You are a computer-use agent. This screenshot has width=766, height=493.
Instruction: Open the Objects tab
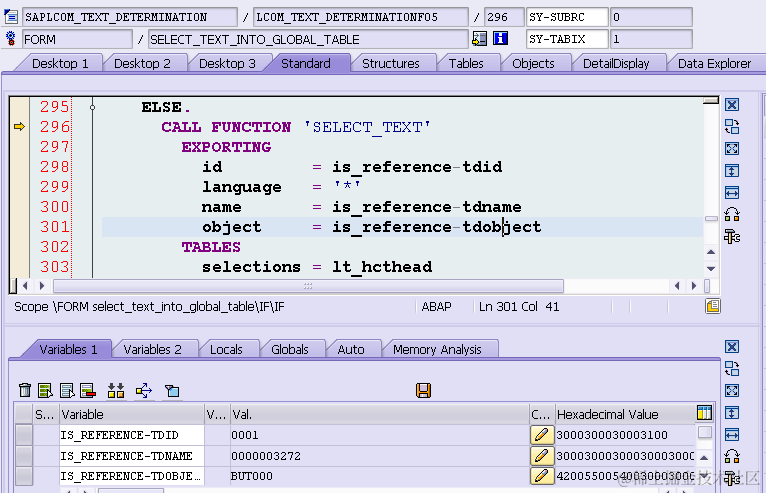[x=533, y=64]
